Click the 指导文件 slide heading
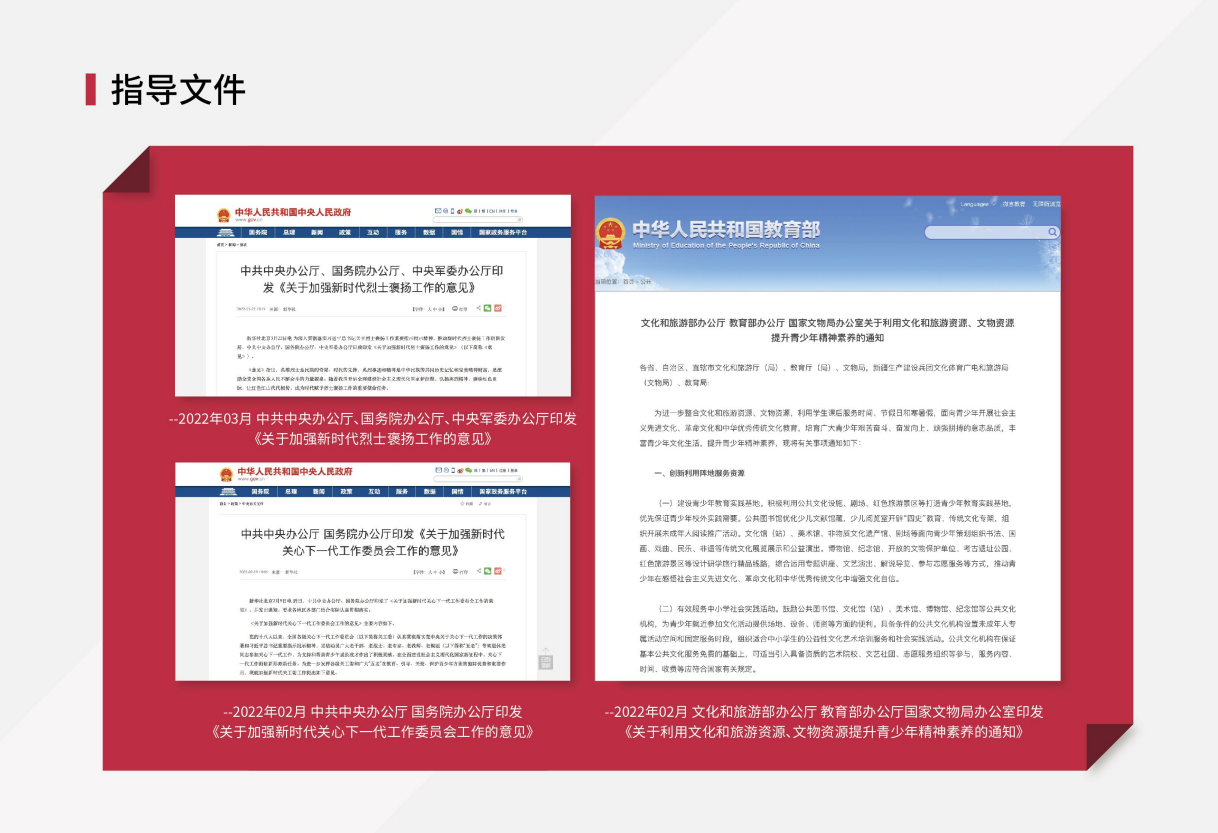The width and height of the screenshot is (1218, 833). click(179, 90)
